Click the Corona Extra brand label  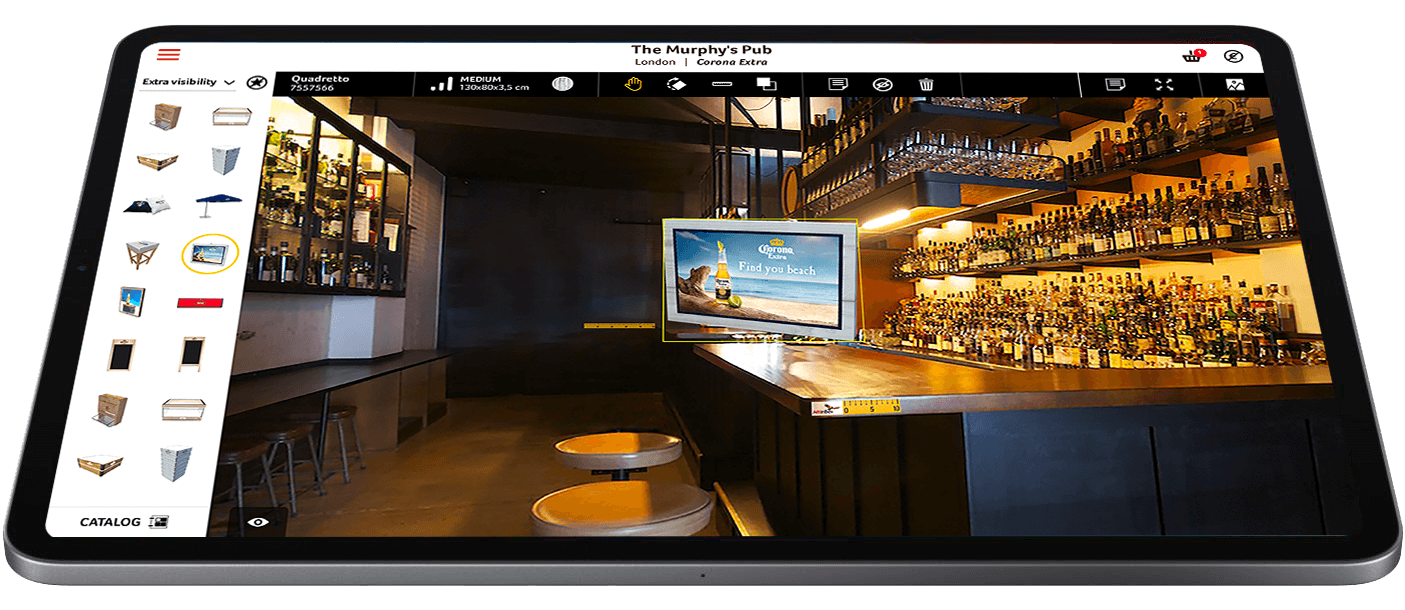coord(731,63)
